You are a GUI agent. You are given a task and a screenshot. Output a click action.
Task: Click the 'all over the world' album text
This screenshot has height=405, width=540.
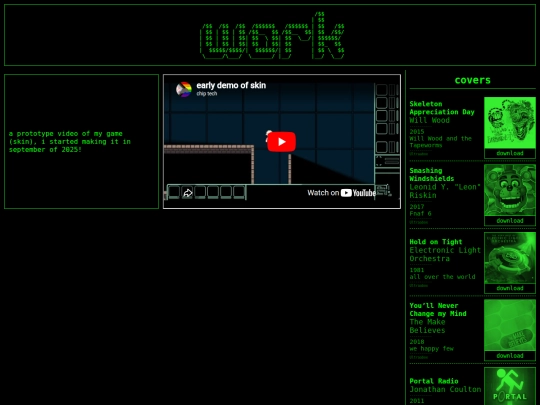pyautogui.click(x=442, y=277)
